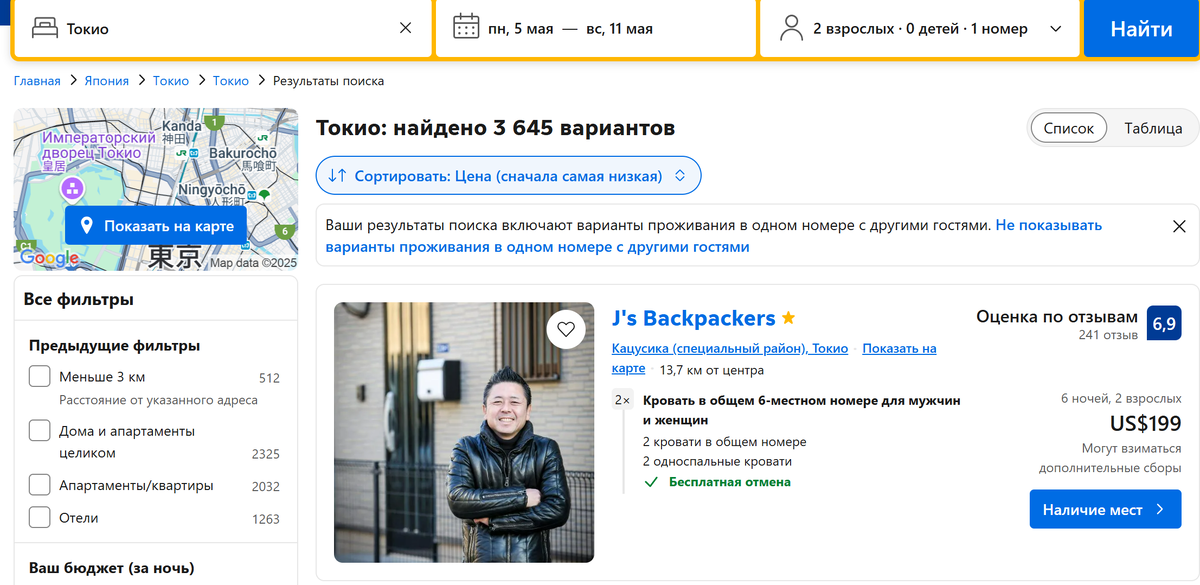Click Показать на карте map button
Screen dimensions: 1200x585
156,226
